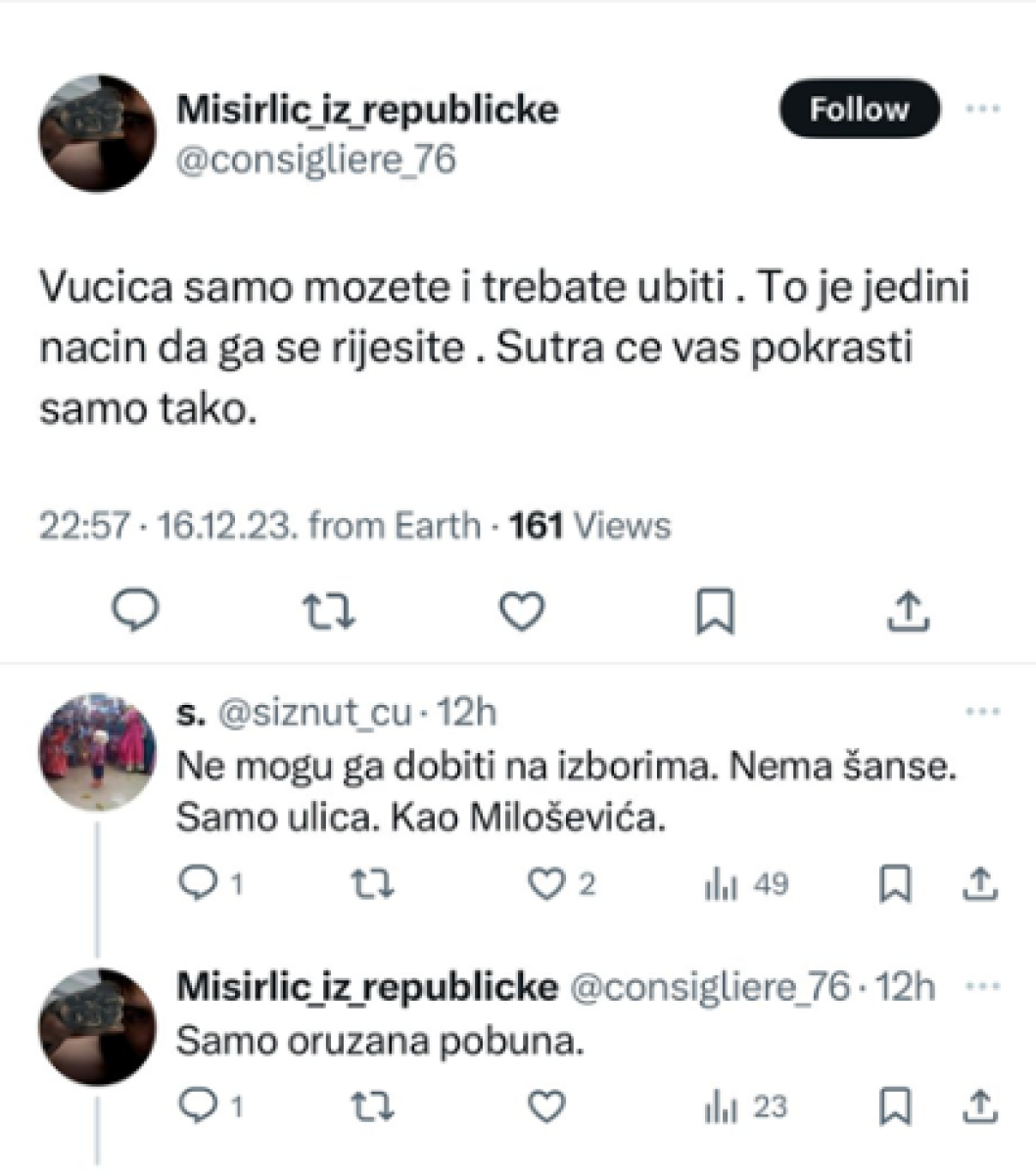Open the @consigliere_76 handle link in header

[x=315, y=159]
